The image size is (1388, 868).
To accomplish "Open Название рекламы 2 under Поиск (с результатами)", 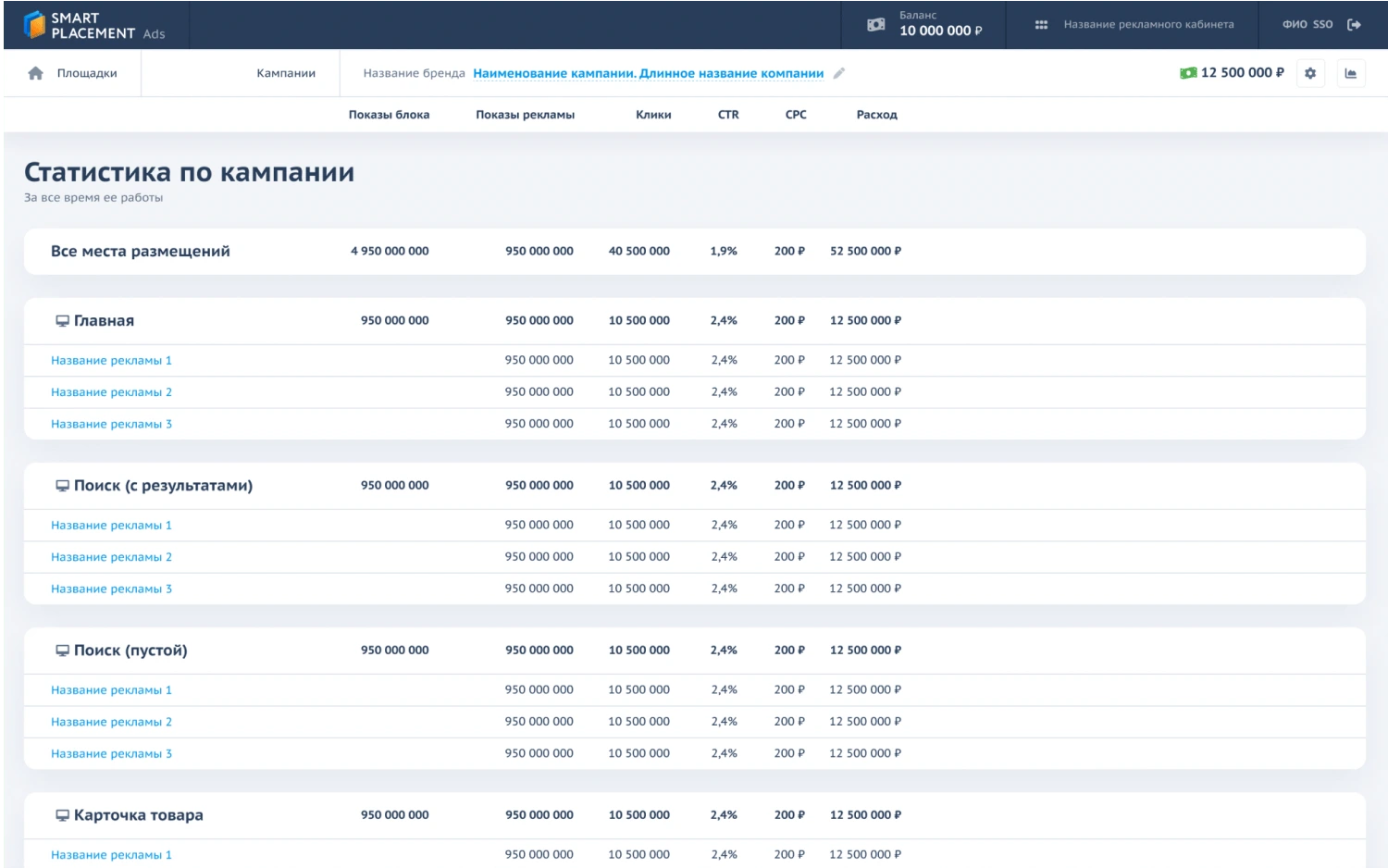I will click(x=111, y=557).
